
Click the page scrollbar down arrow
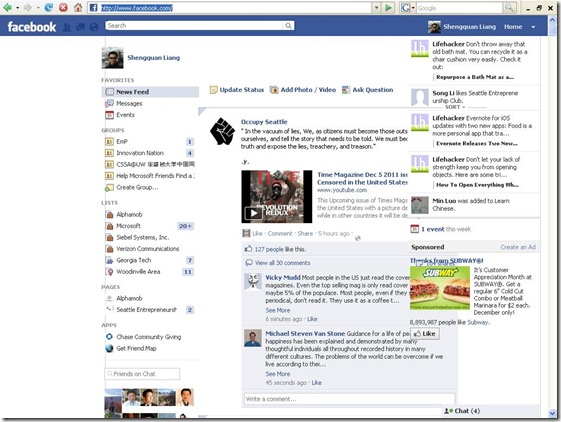pos(552,414)
